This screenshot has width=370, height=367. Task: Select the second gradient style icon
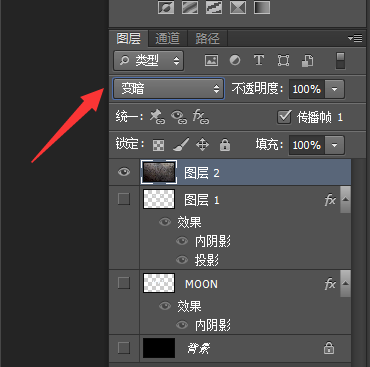tap(190, 7)
